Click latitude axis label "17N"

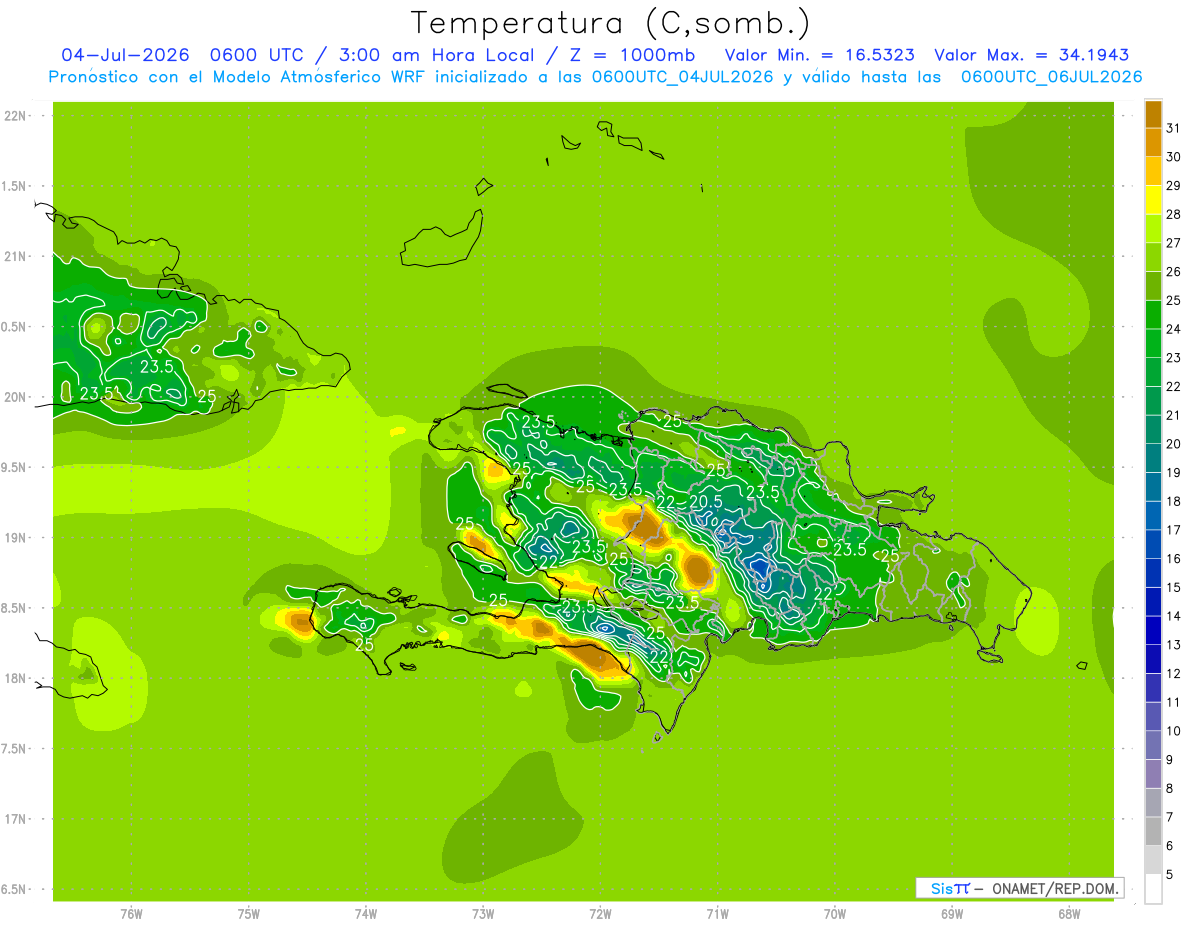14,820
